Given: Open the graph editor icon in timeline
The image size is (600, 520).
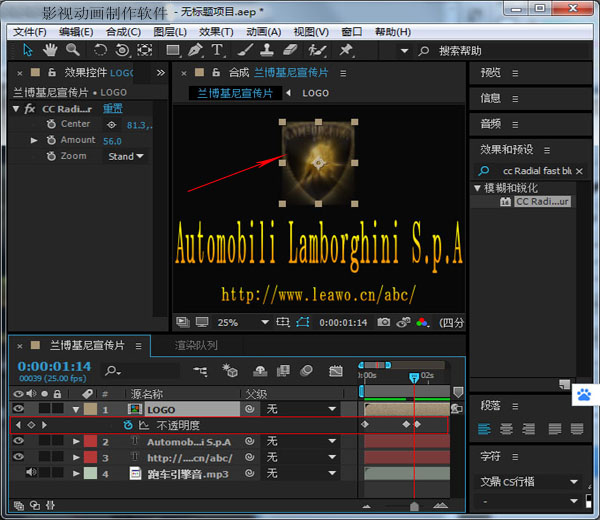Looking at the screenshot, I should (x=336, y=371).
